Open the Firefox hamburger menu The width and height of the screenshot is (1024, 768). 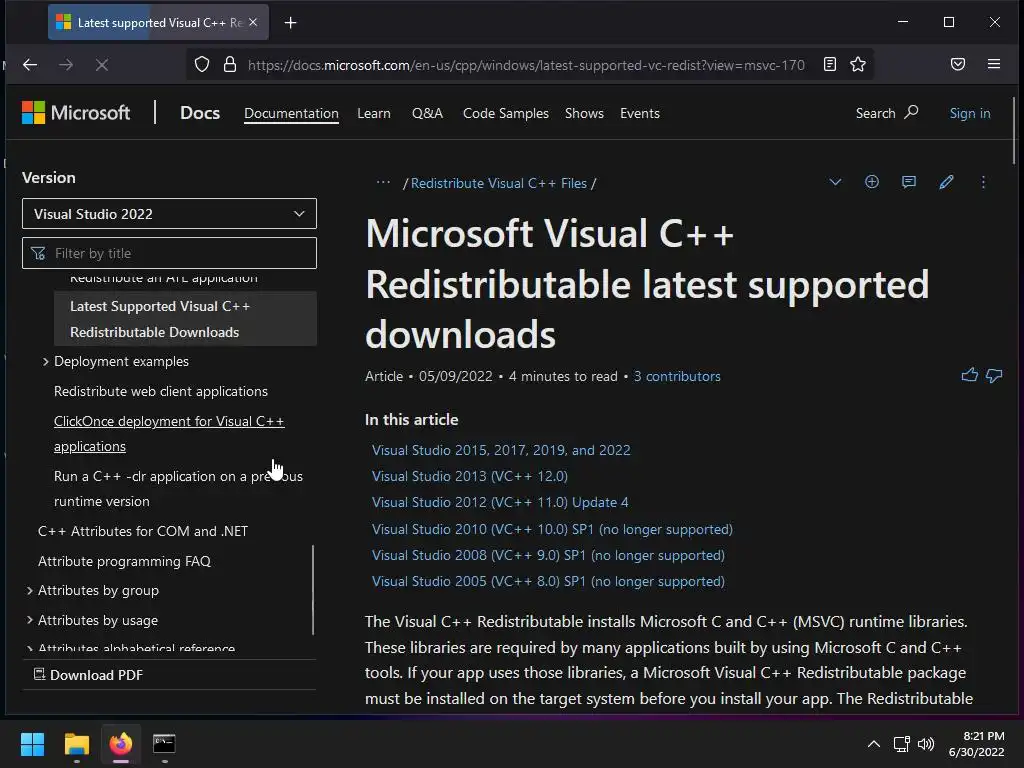point(993,64)
